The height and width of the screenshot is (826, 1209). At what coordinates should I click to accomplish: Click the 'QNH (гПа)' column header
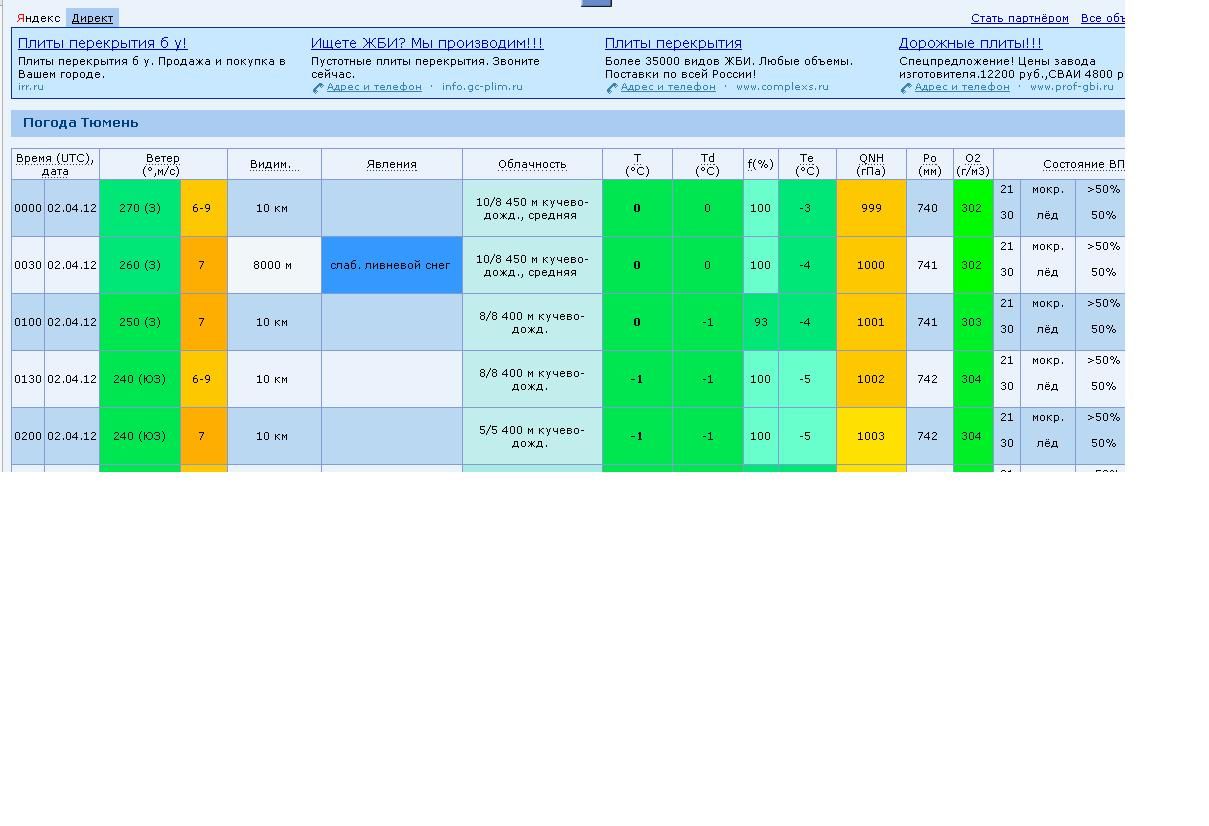[871, 165]
